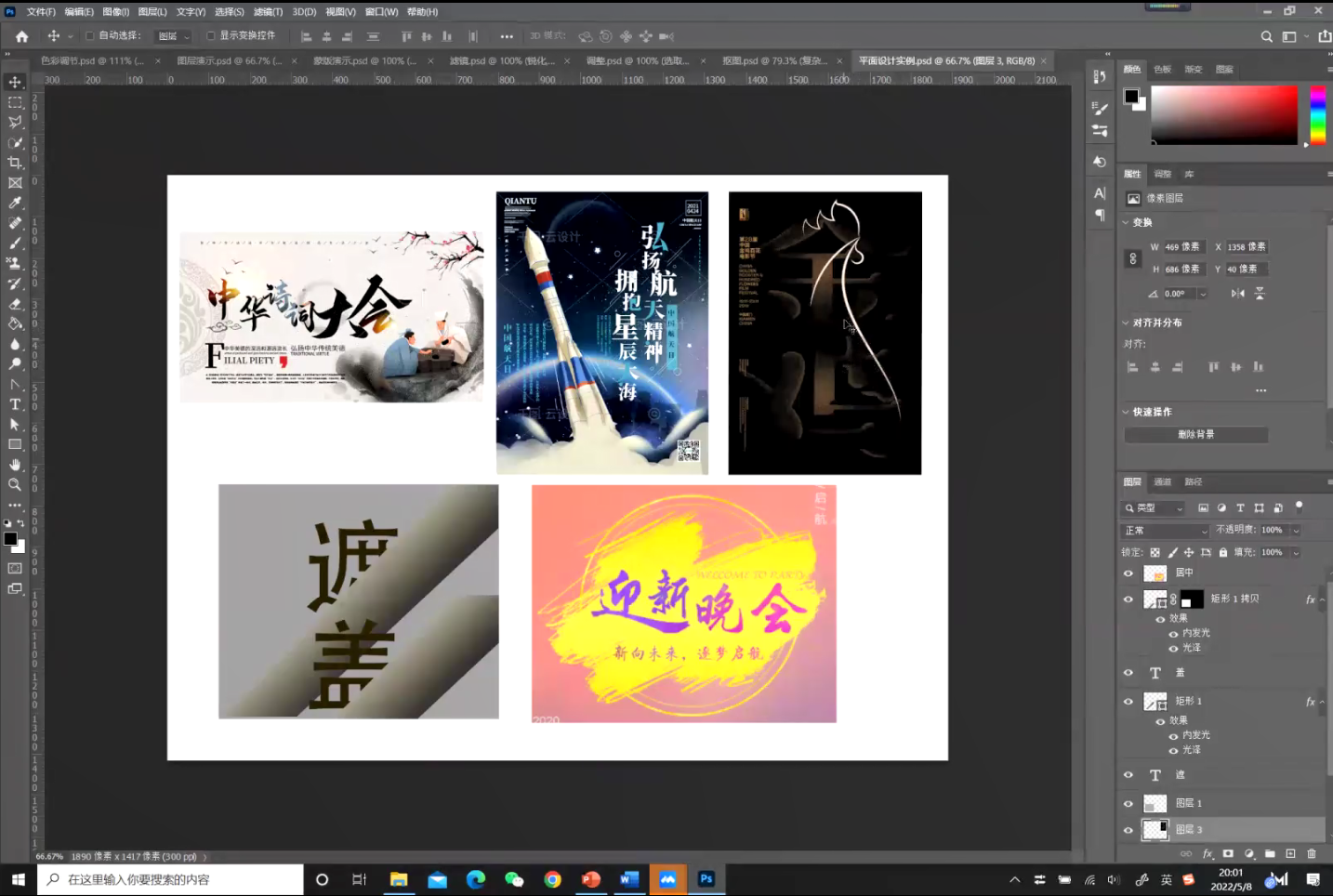This screenshot has width=1333, height=896.
Task: Click the vertical rainbow hue slider
Action: pos(1317,114)
